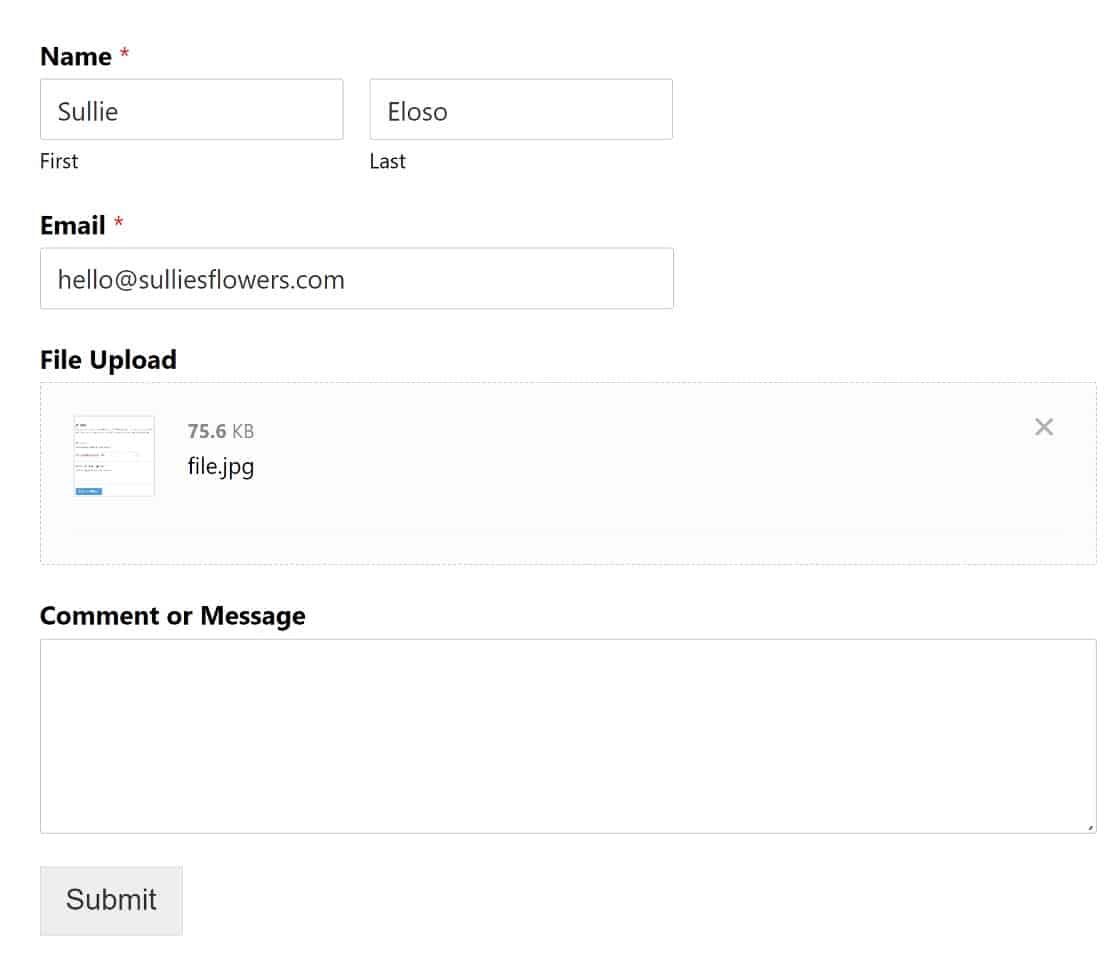Viewport: 1116px width, 978px height.
Task: Remove the uploaded file.jpg with X icon
Action: (x=1043, y=427)
